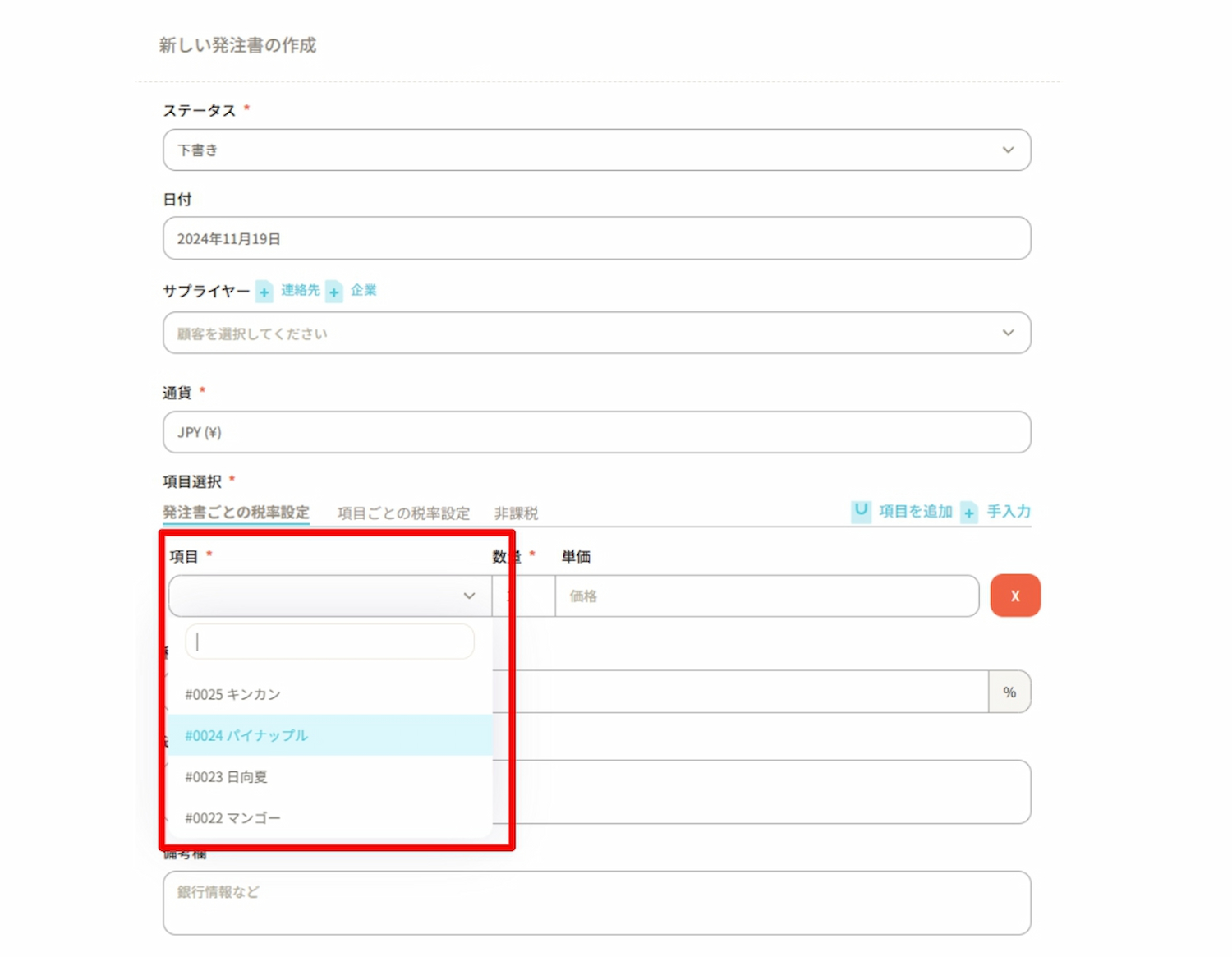Click plus icon next to 手入力
Viewport: 1232px width, 957px height.
[x=969, y=512]
